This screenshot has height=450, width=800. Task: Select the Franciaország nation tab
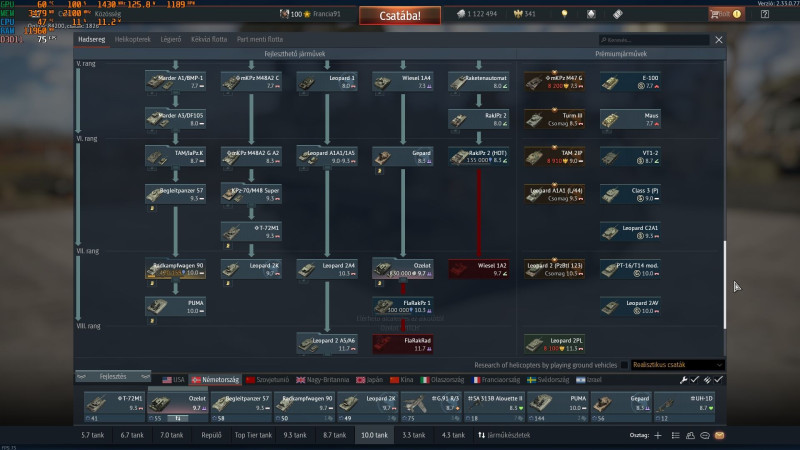496,380
